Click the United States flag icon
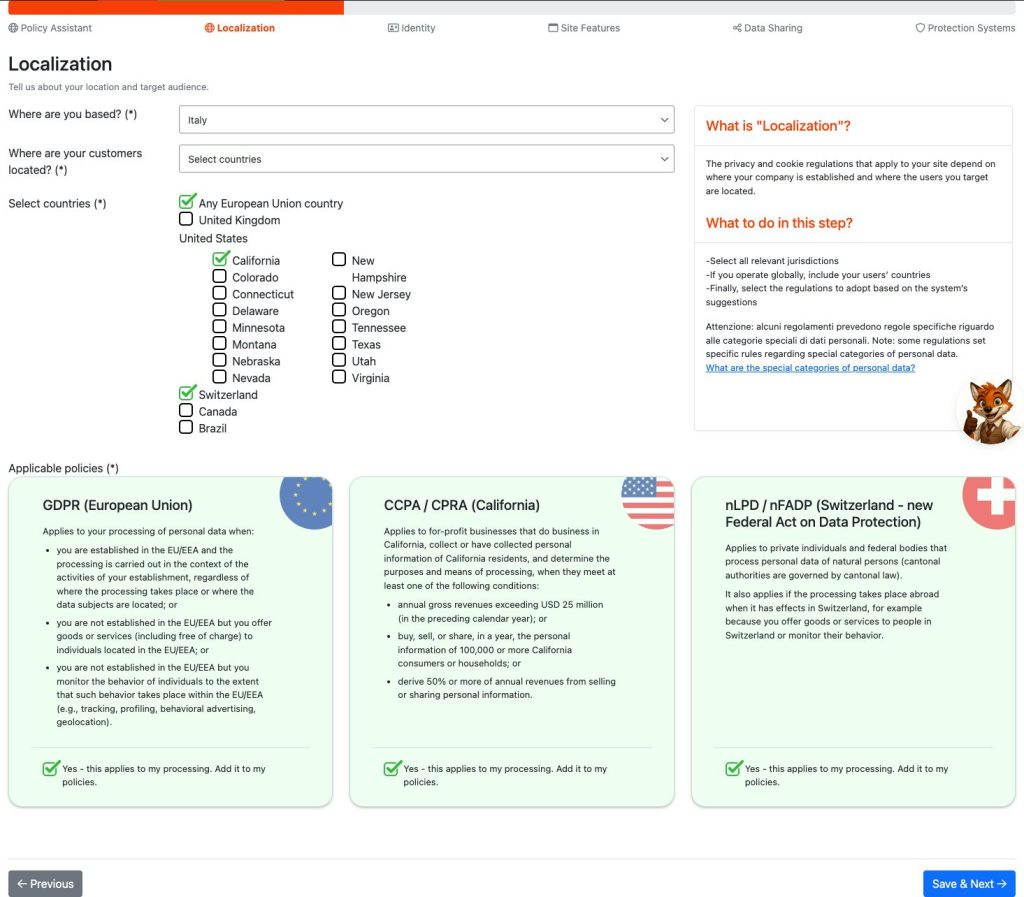The width and height of the screenshot is (1024, 897). point(649,501)
